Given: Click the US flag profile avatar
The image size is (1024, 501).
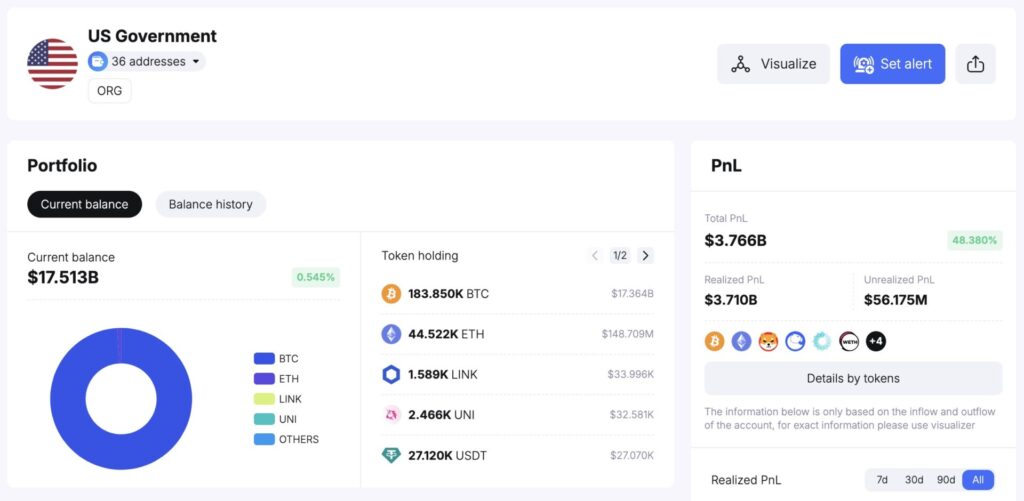Looking at the screenshot, I should tap(52, 64).
